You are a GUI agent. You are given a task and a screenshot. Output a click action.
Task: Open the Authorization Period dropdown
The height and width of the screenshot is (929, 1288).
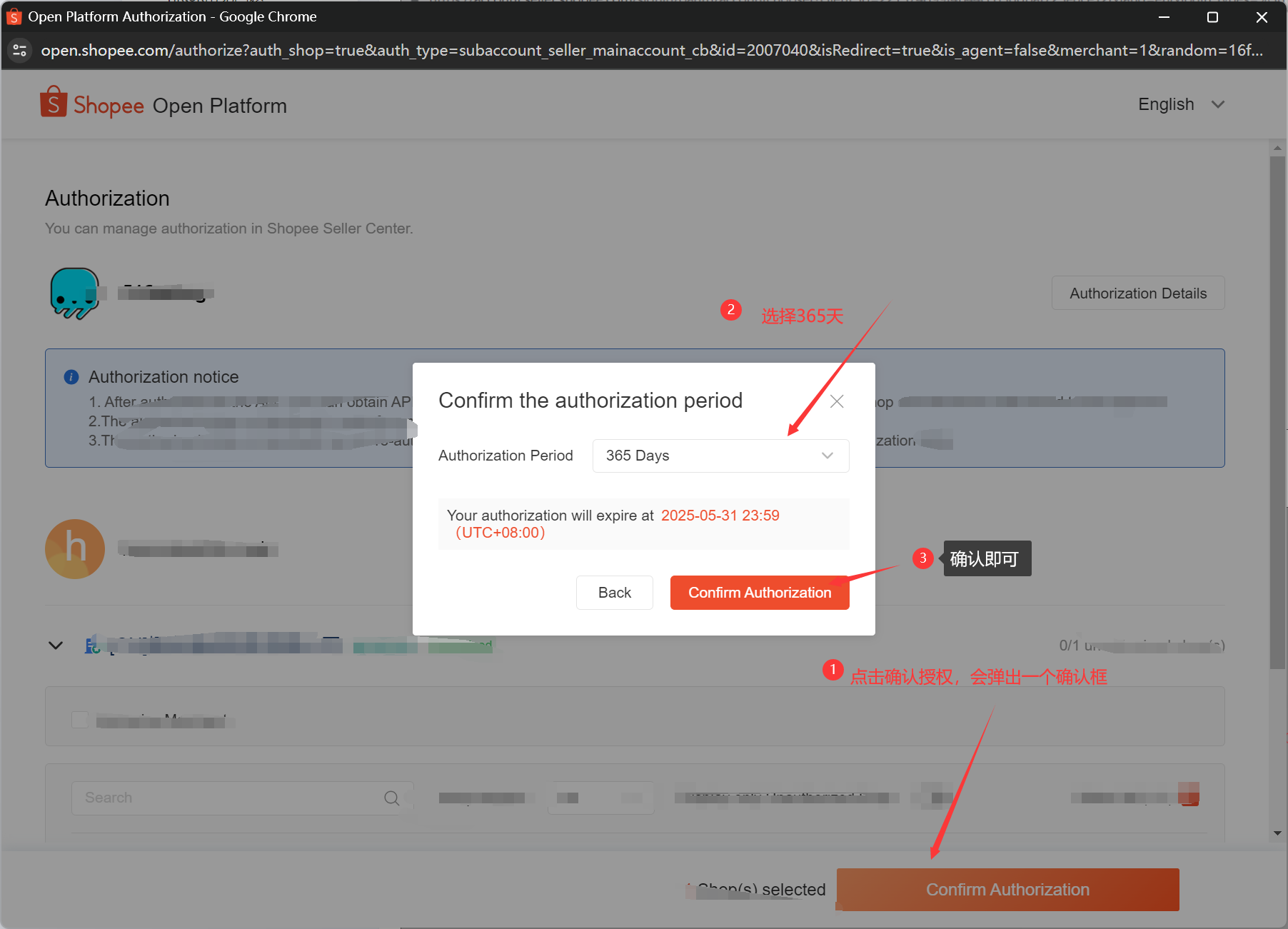pos(720,456)
